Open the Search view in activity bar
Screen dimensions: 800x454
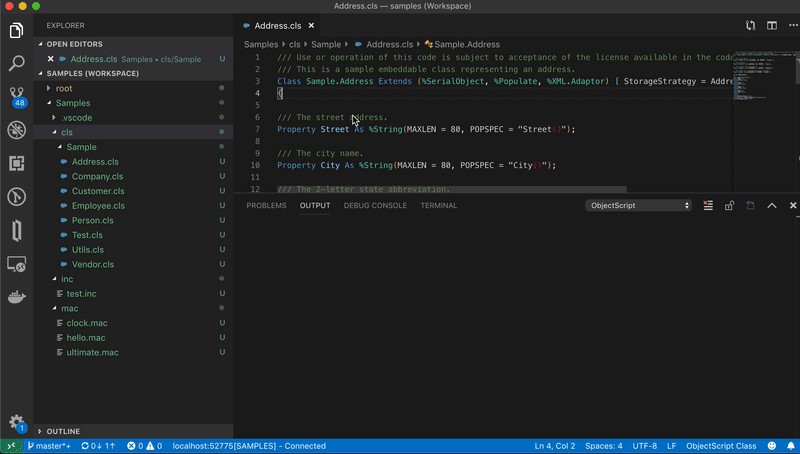tap(16, 63)
